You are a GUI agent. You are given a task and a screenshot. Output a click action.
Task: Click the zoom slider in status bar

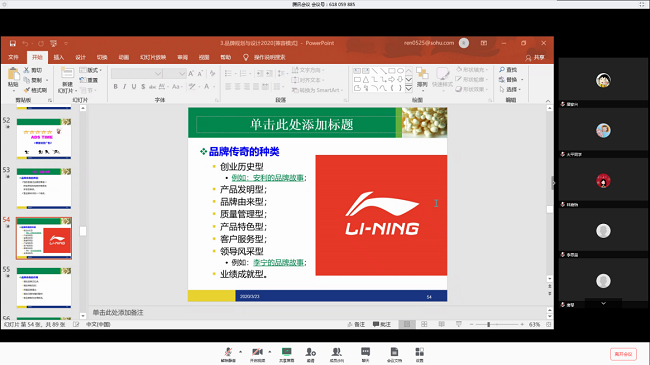click(x=497, y=324)
